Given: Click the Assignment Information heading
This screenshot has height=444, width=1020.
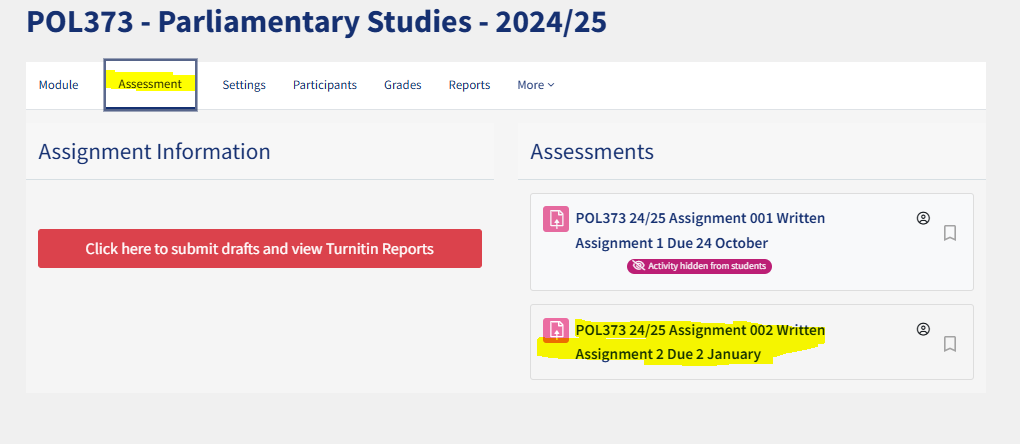Looking at the screenshot, I should point(154,151).
